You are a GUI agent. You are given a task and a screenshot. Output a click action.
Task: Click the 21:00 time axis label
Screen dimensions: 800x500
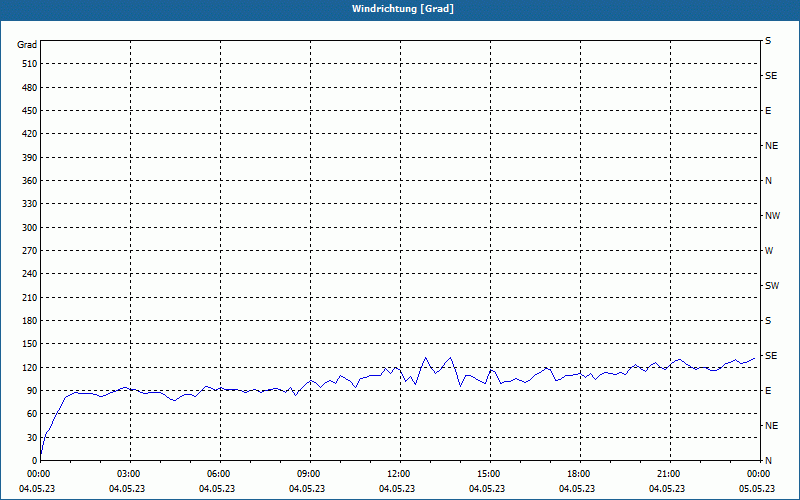[670, 474]
